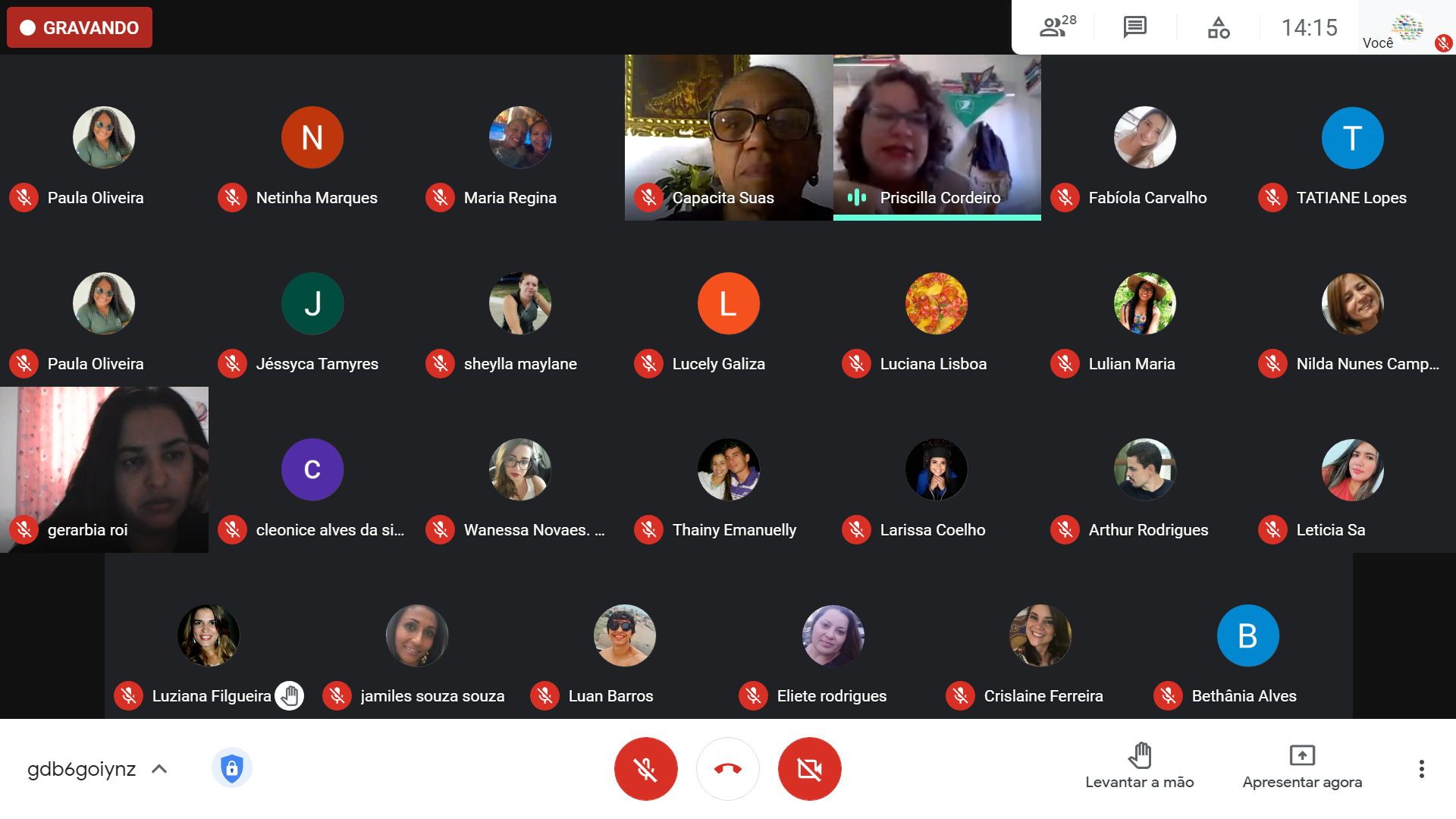Click Levantar a mão to raise hand
Image resolution: width=1456 pixels, height=819 pixels.
tap(1139, 766)
